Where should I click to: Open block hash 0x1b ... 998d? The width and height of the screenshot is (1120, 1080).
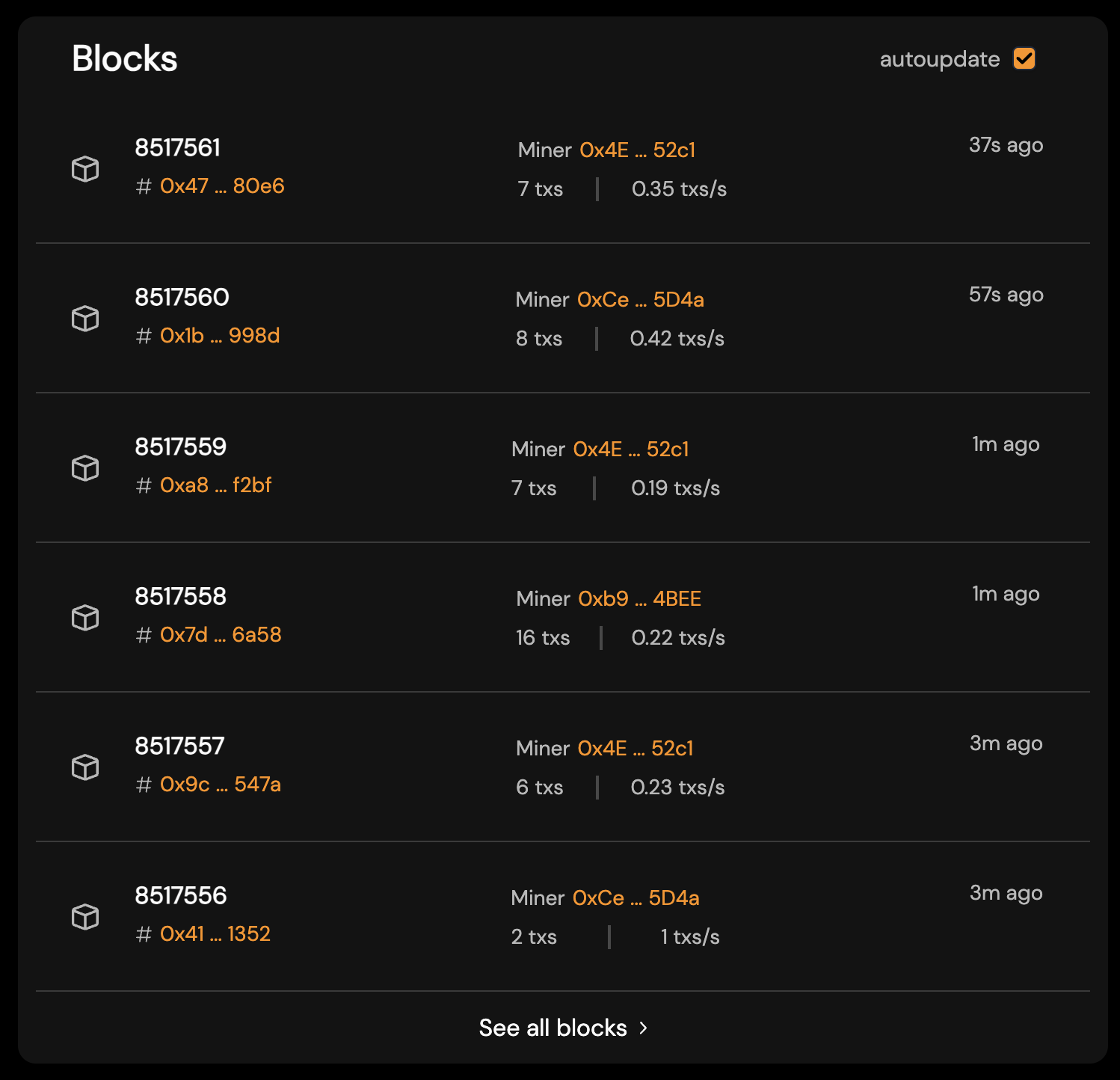coord(221,336)
